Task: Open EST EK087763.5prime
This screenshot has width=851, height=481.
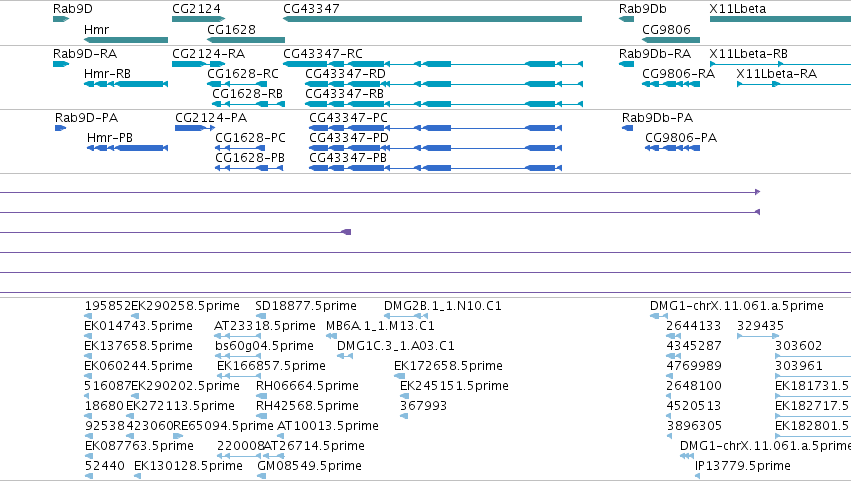Action: pos(139,446)
